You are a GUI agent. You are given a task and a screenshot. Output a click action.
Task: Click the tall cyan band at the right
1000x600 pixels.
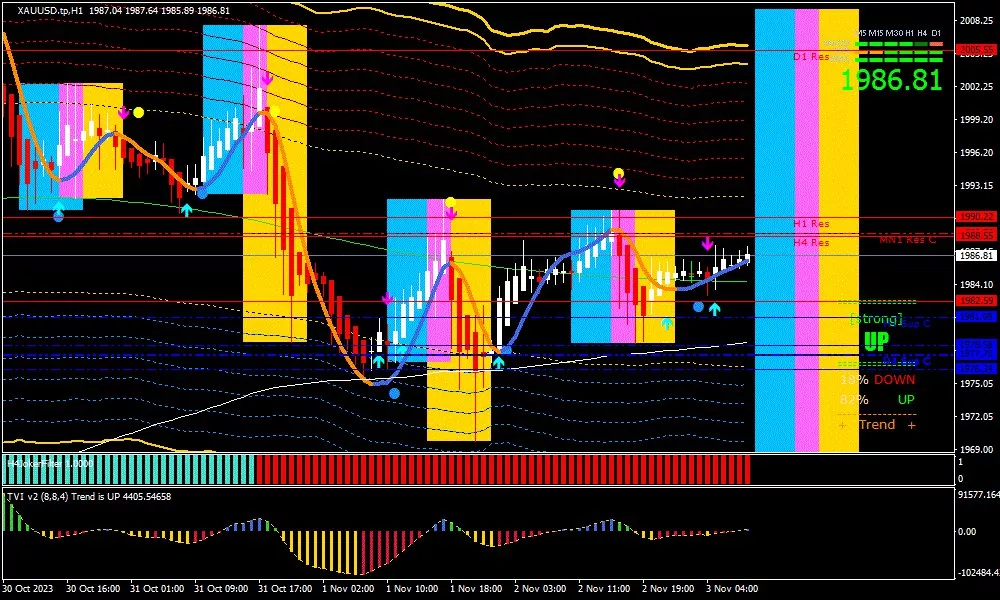tap(774, 230)
